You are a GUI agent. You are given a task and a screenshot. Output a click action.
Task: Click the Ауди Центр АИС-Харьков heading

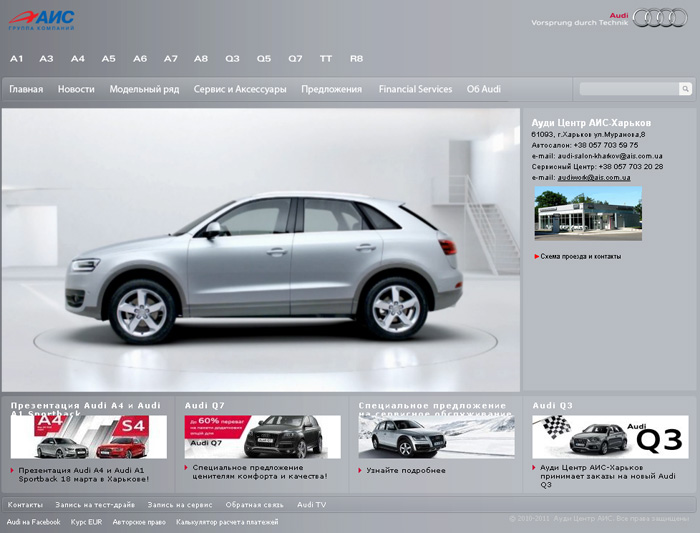591,123
